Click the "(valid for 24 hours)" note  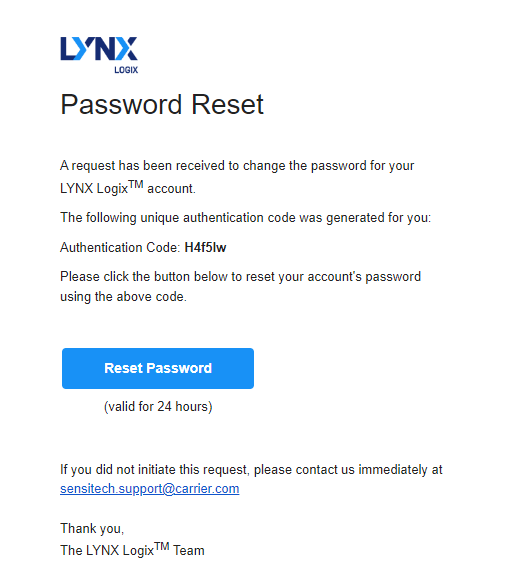[158, 407]
